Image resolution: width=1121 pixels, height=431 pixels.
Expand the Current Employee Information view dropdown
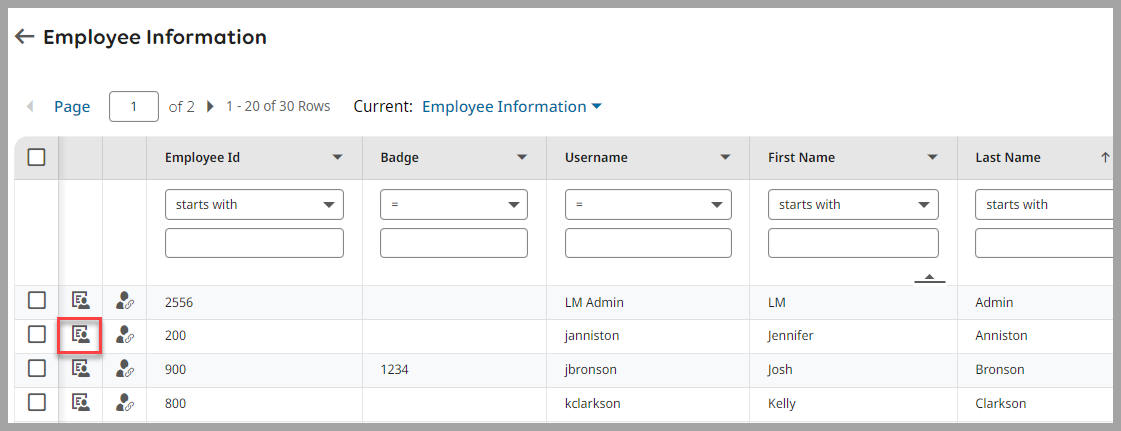pos(512,106)
